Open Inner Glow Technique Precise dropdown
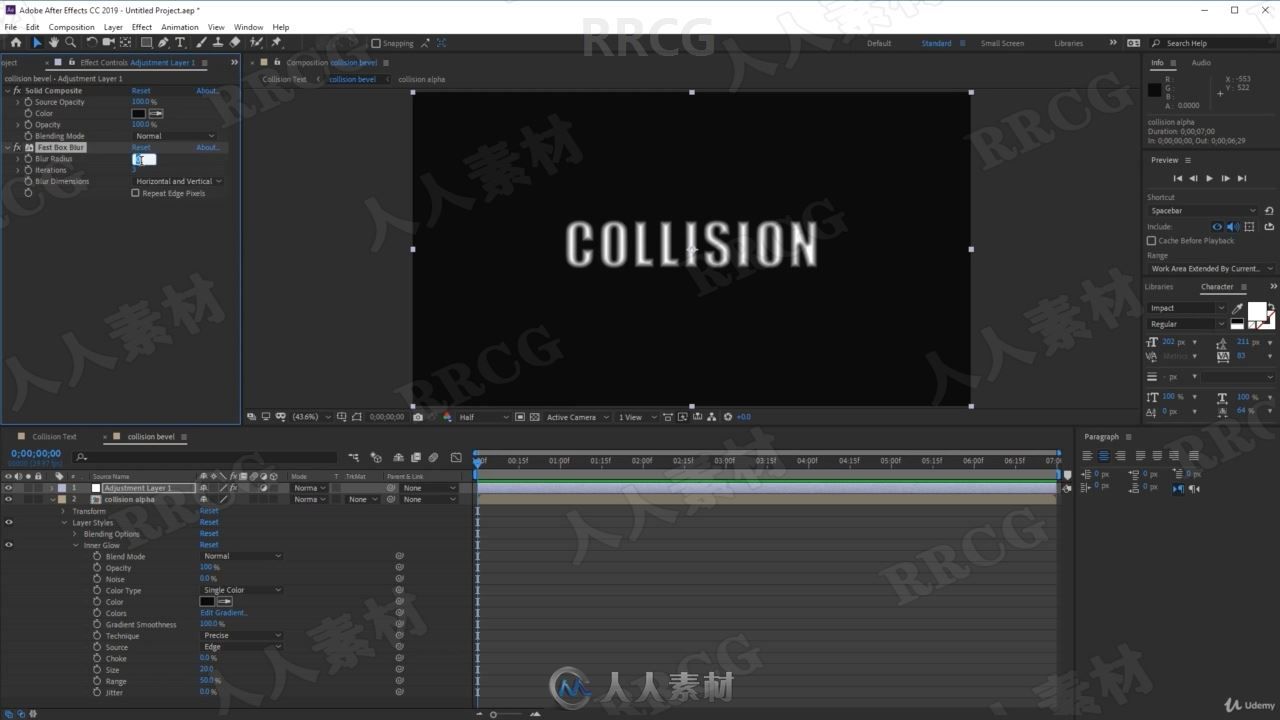The height and width of the screenshot is (720, 1280). pyautogui.click(x=242, y=636)
